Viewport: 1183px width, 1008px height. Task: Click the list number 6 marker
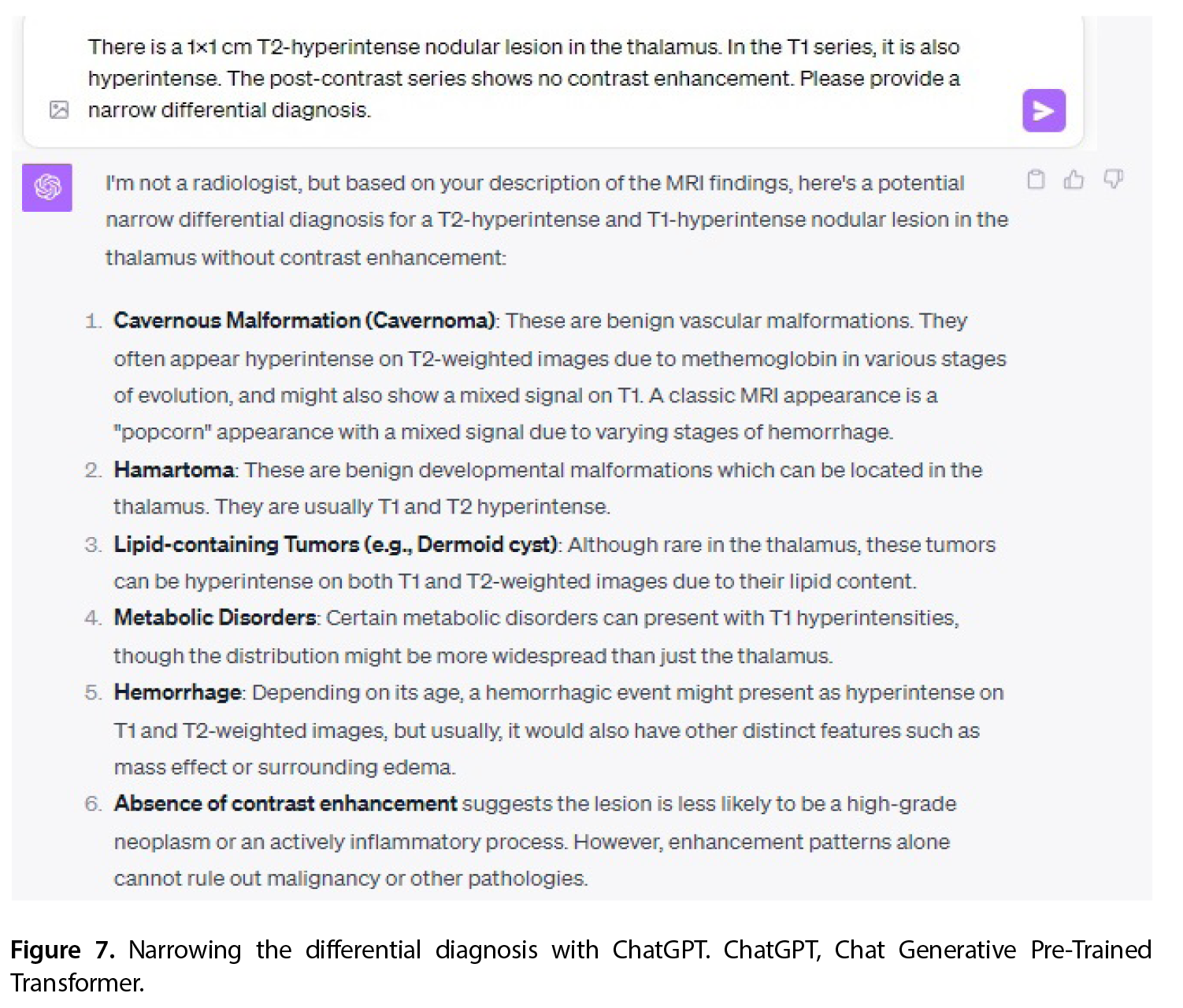(93, 804)
